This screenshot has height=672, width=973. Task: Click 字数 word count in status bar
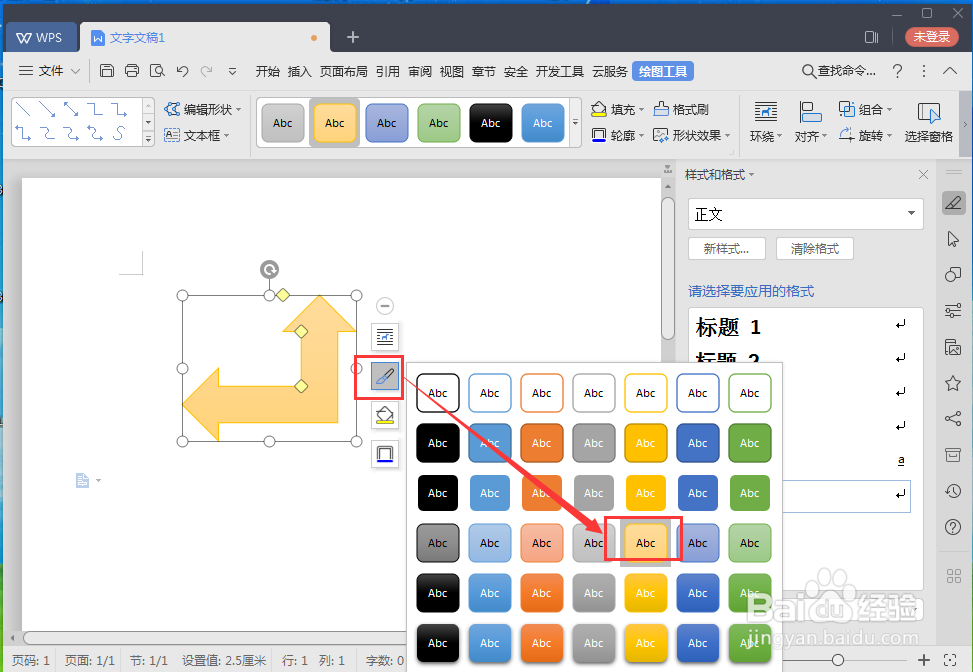click(385, 660)
